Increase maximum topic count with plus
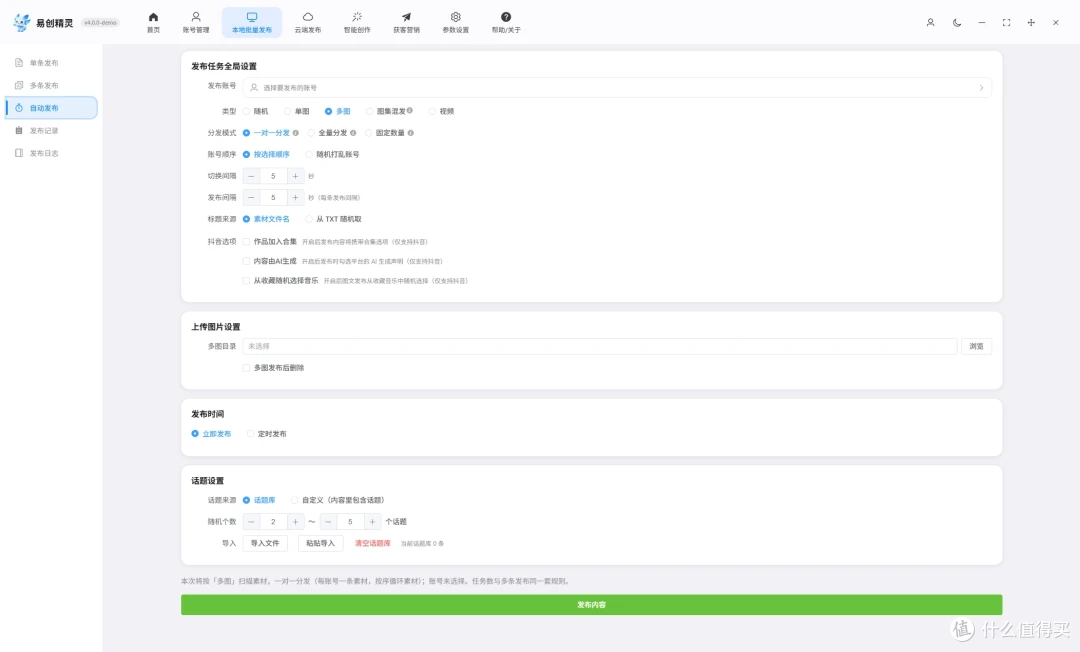 pos(373,522)
